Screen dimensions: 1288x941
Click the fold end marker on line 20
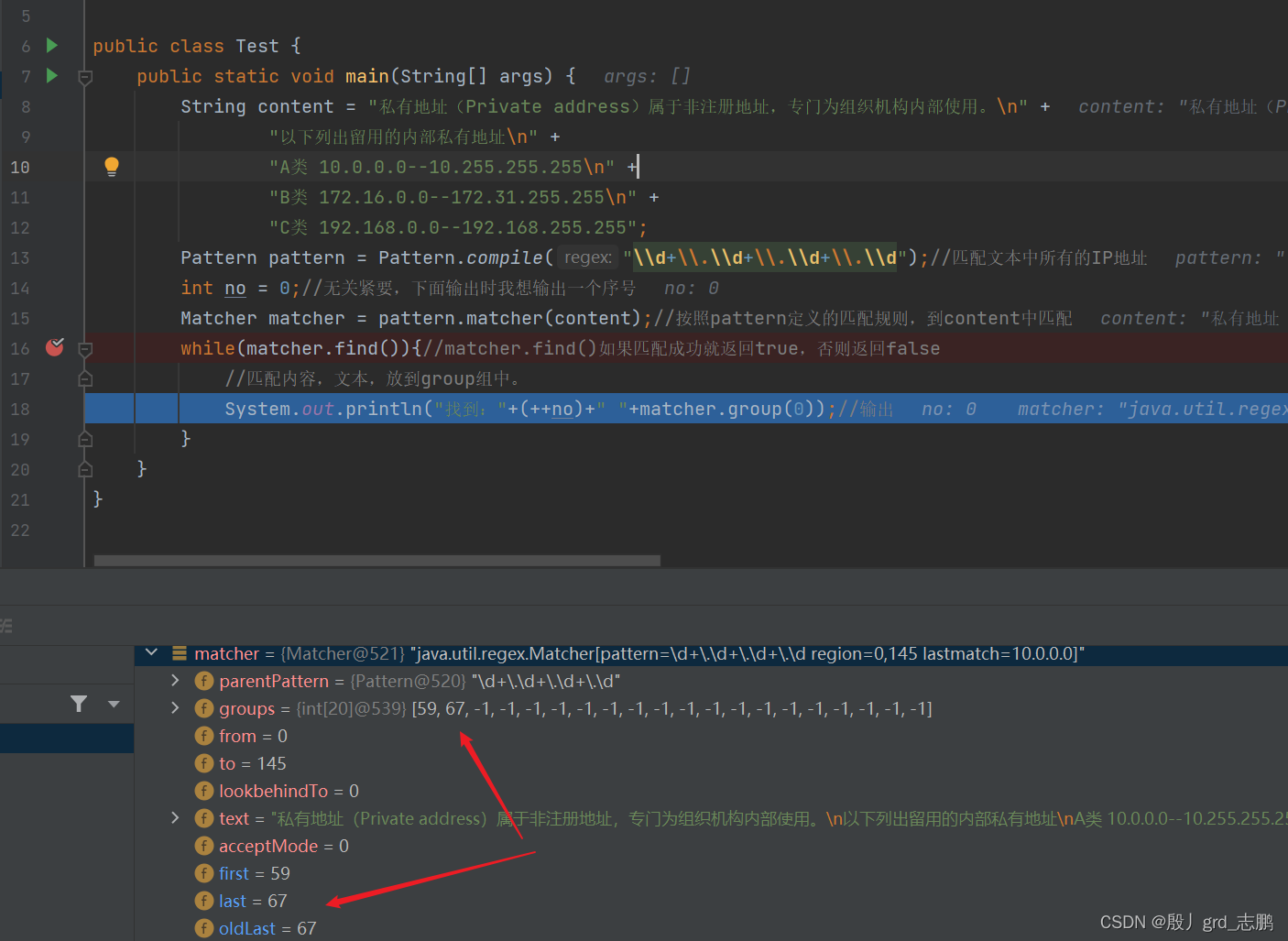pyautogui.click(x=85, y=469)
